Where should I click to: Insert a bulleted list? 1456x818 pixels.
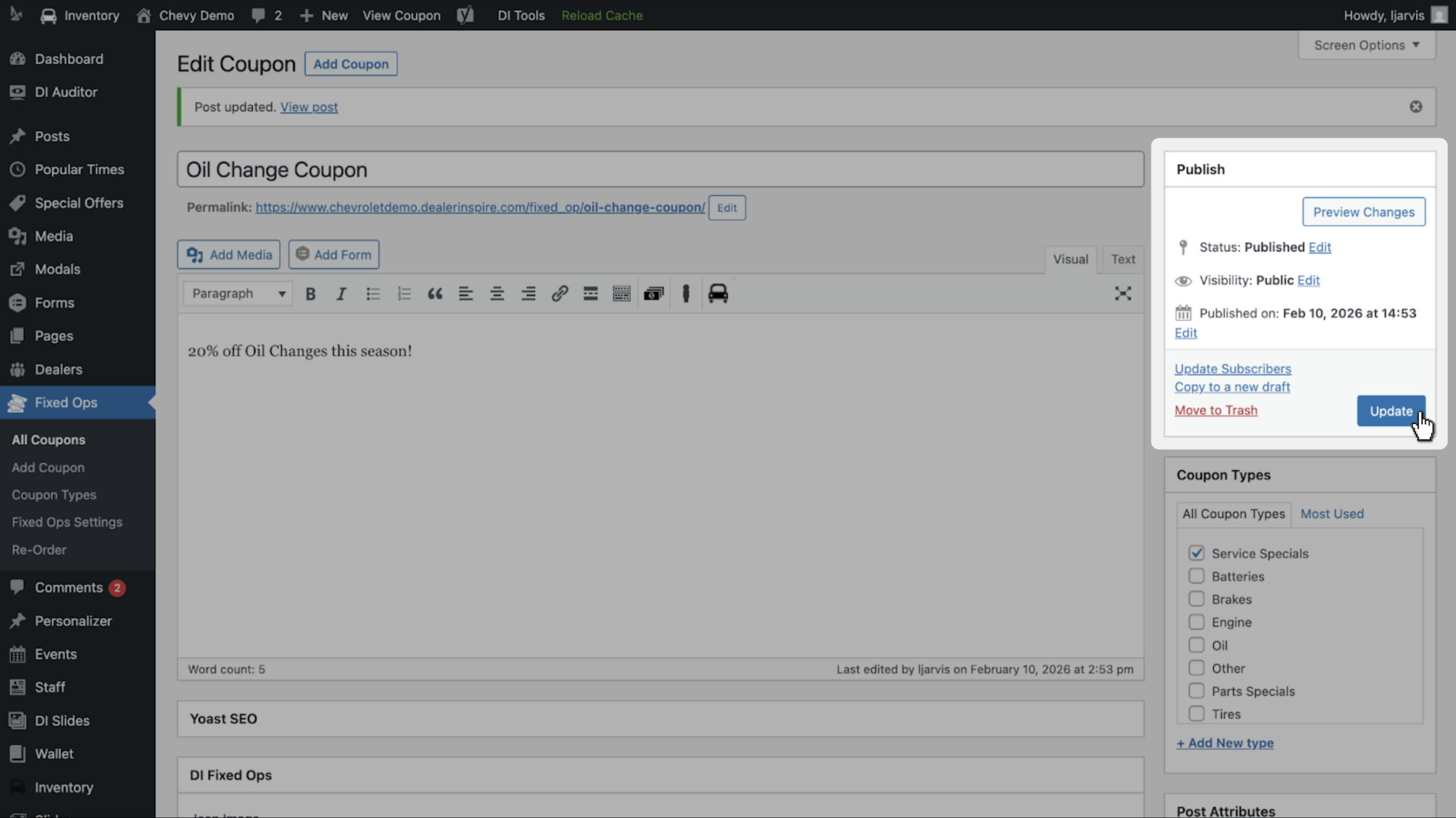tap(373, 293)
